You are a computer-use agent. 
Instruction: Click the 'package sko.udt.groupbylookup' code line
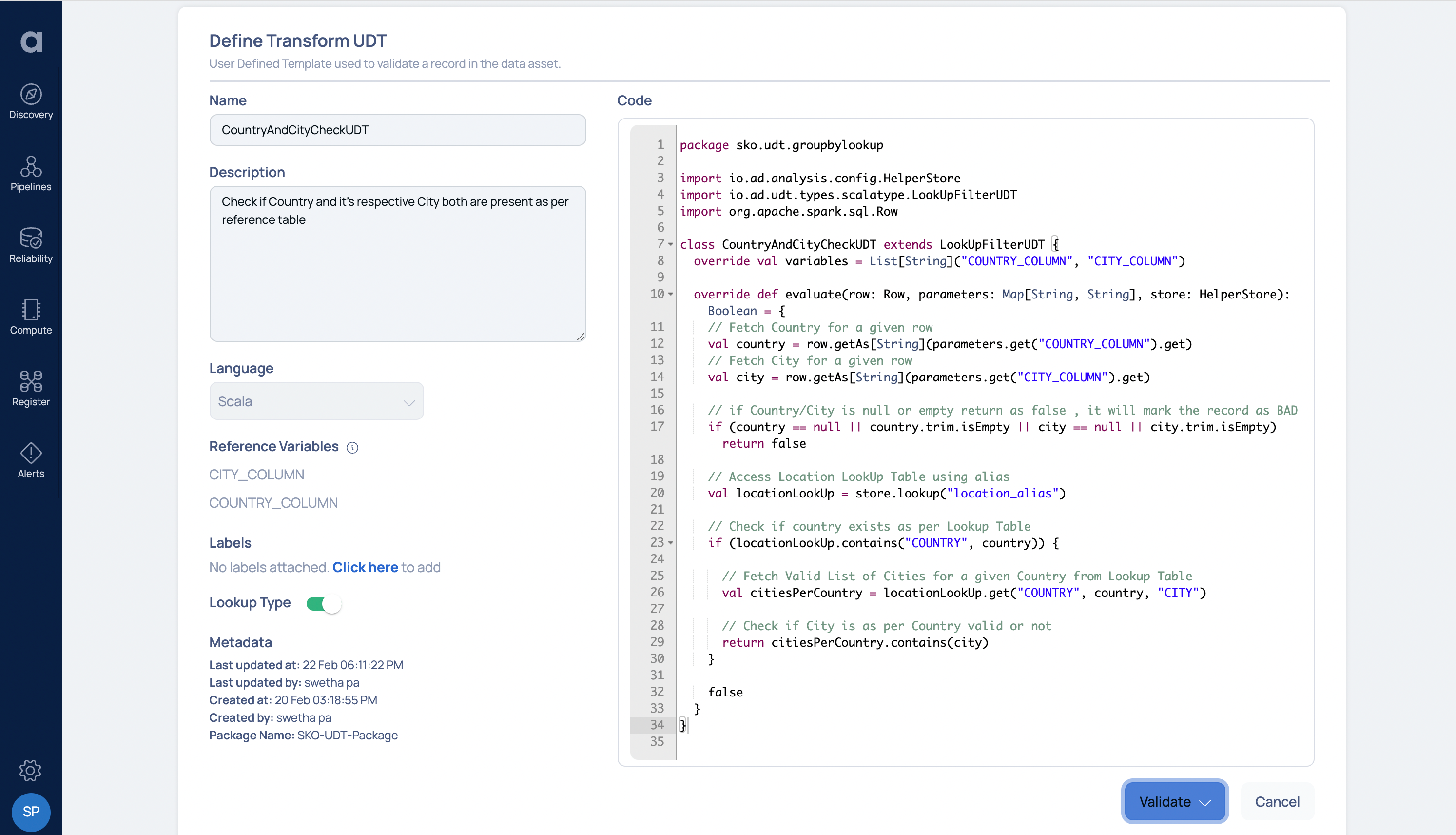pos(781,145)
